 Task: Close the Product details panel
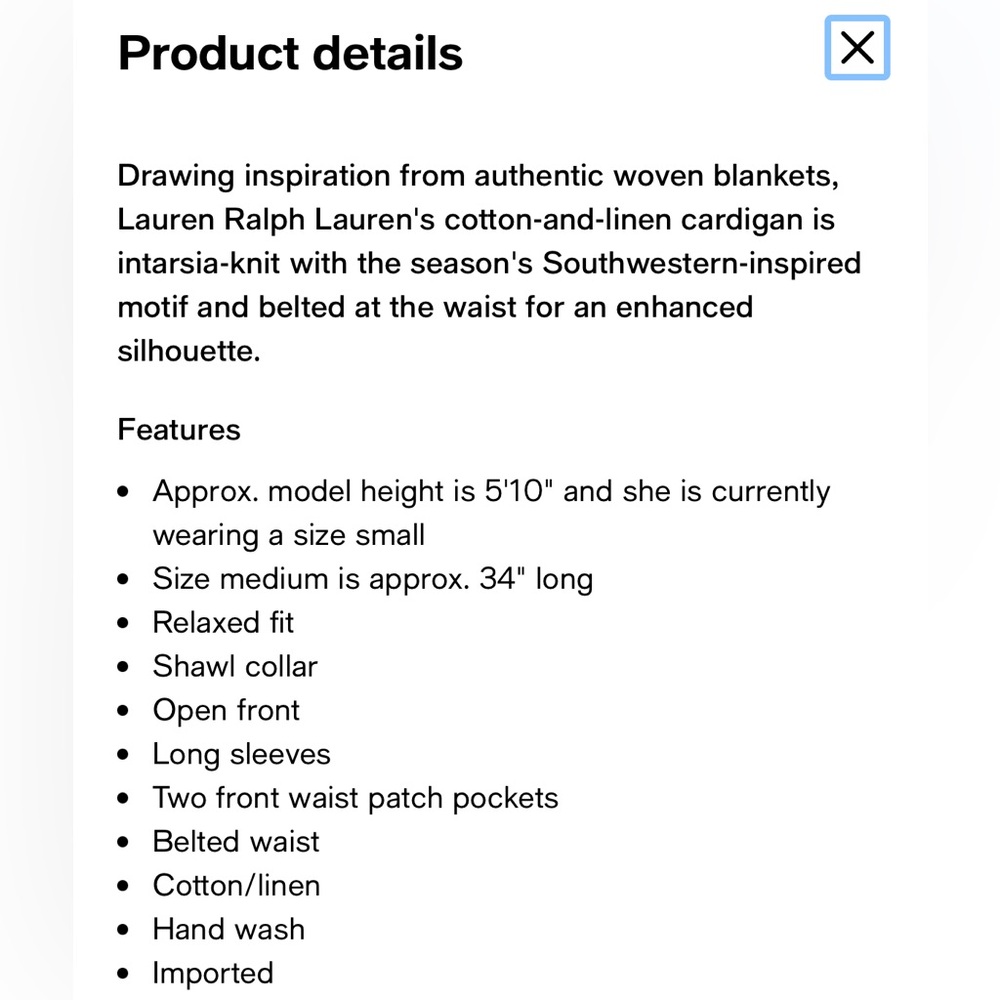857,48
